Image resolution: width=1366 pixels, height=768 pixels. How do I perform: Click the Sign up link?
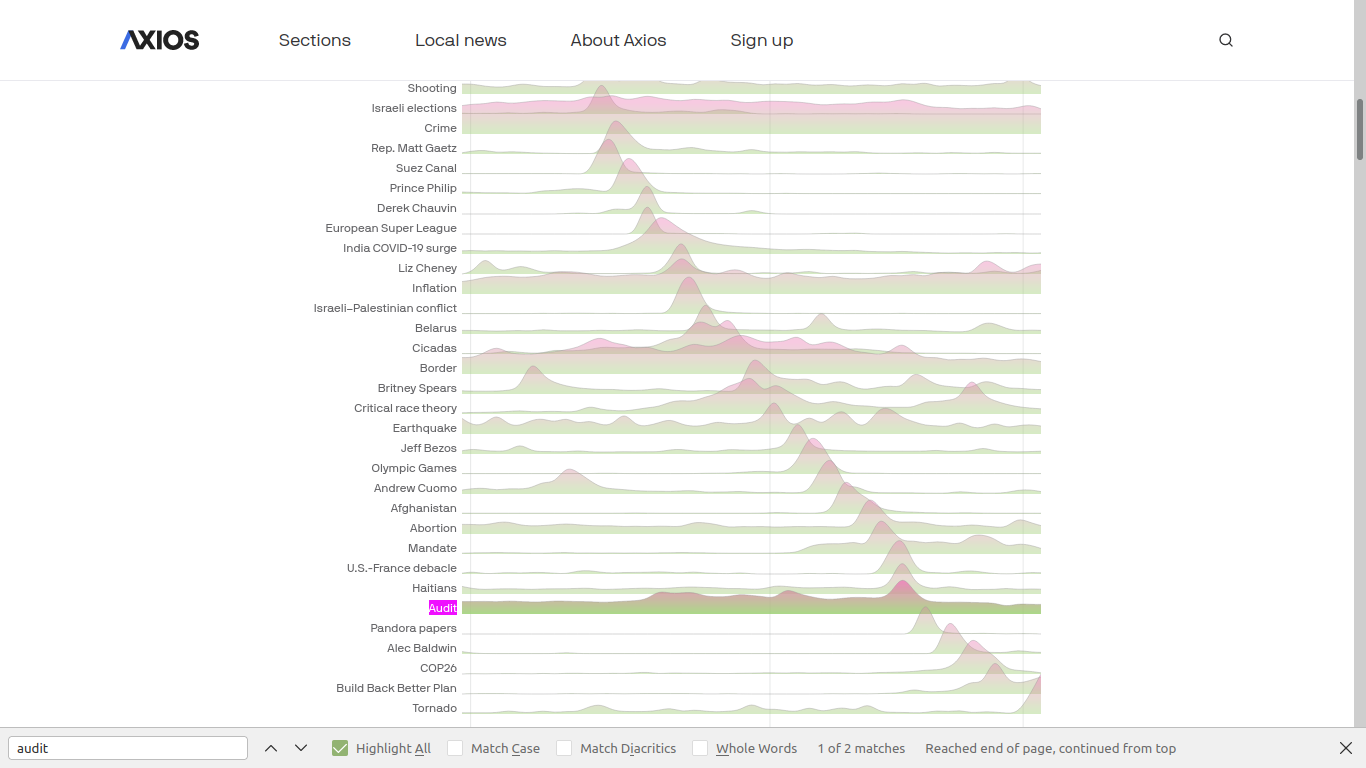point(762,40)
